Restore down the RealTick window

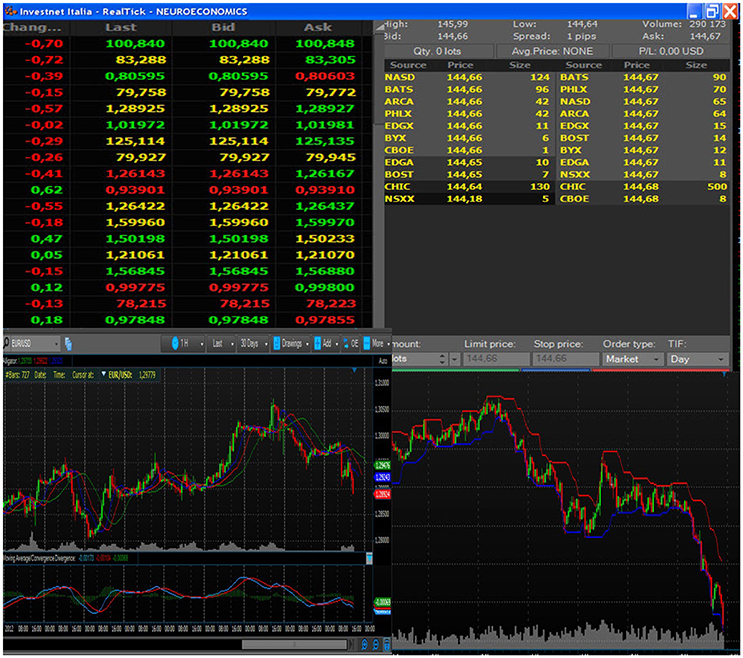(712, 11)
